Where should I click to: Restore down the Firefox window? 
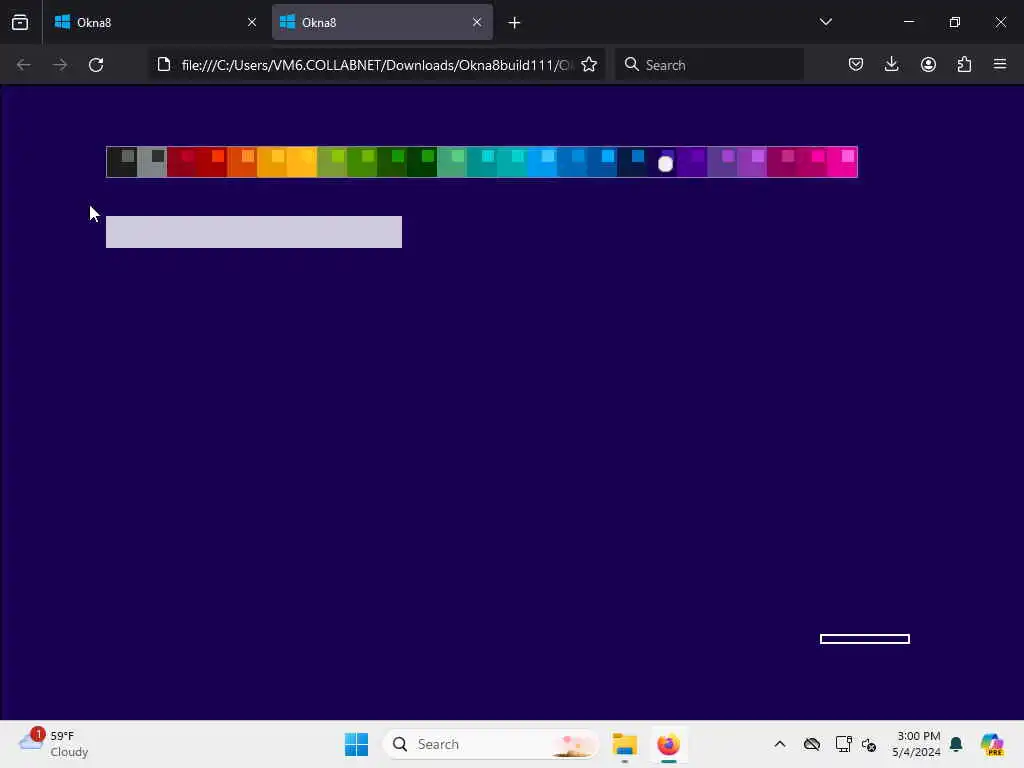[x=955, y=22]
